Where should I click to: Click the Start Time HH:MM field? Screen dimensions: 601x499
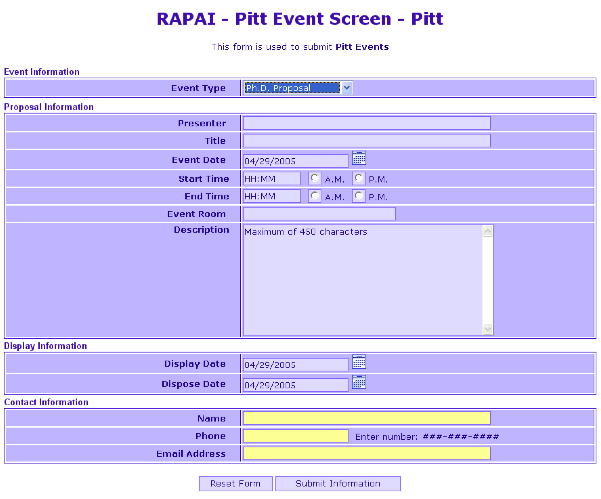(x=271, y=179)
